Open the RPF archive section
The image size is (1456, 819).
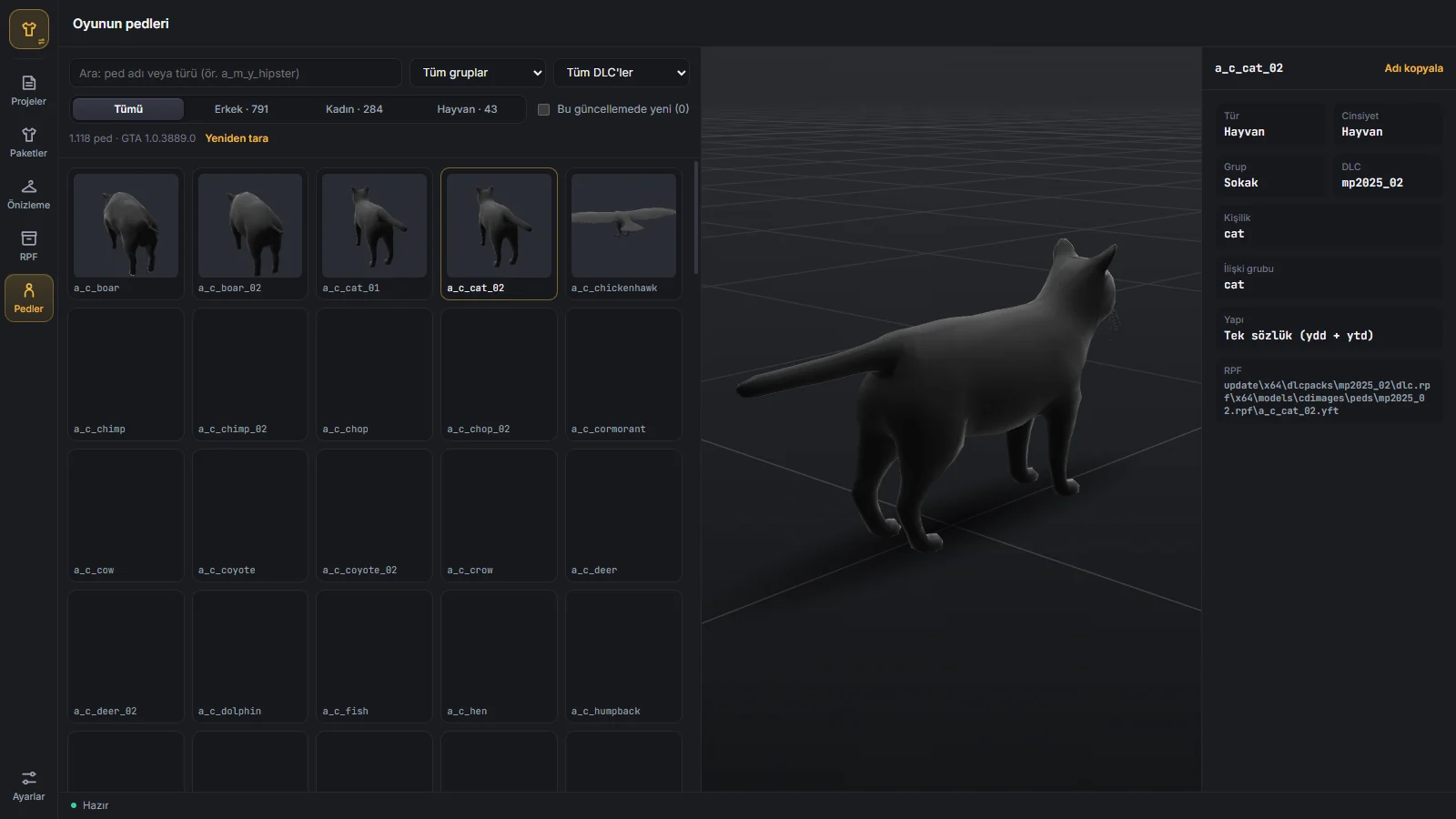[28, 246]
